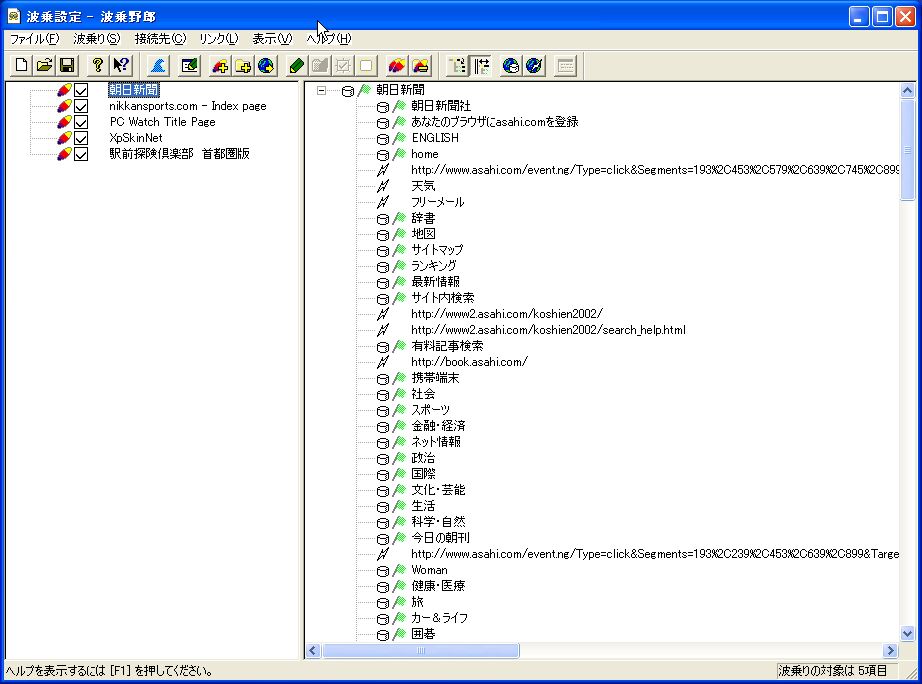This screenshot has width=922, height=684.
Task: Select the フリーメール link item
Action: pyautogui.click(x=437, y=202)
